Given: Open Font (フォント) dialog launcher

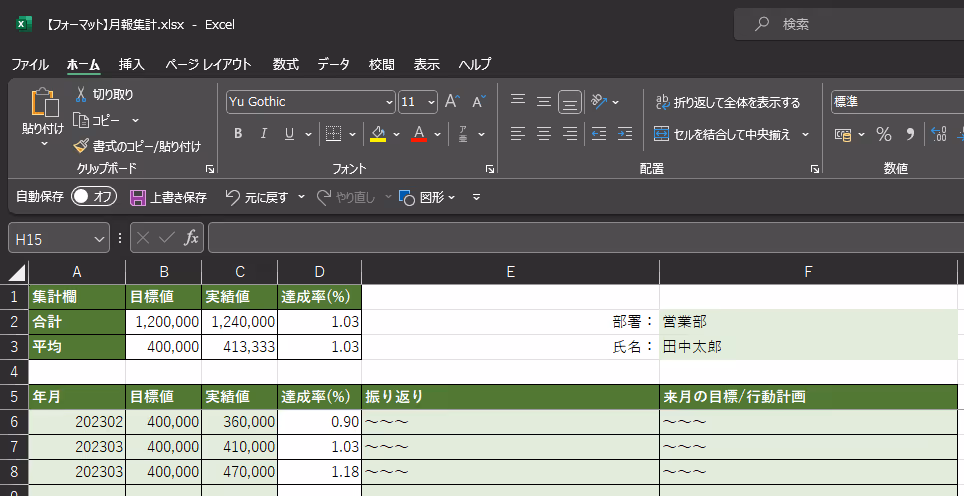Looking at the screenshot, I should click(490, 169).
